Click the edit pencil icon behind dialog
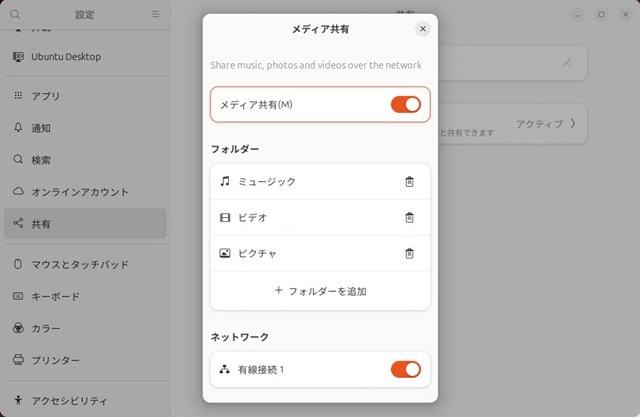The height and width of the screenshot is (417, 640). coord(566,63)
